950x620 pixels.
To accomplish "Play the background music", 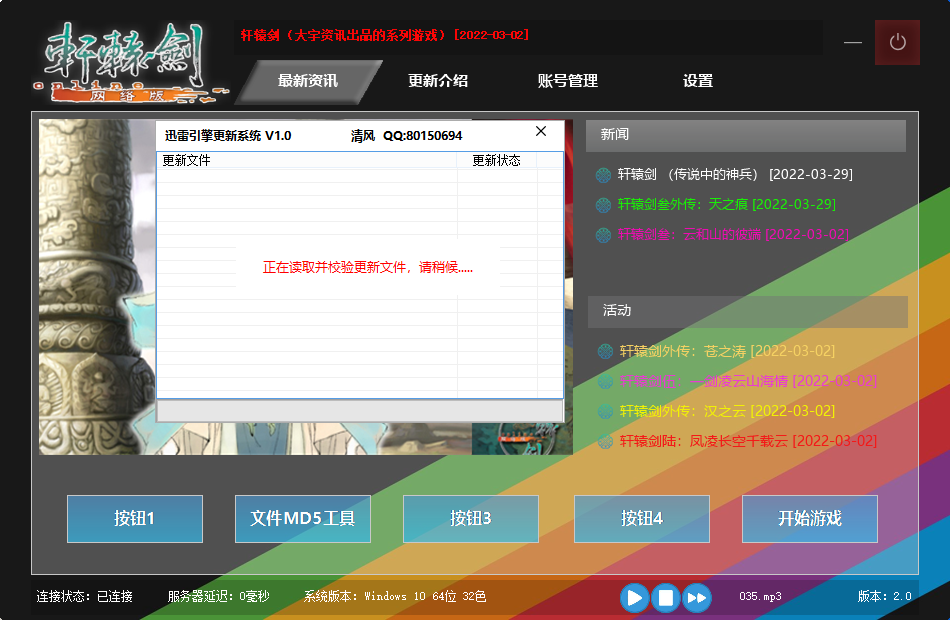I will (634, 598).
